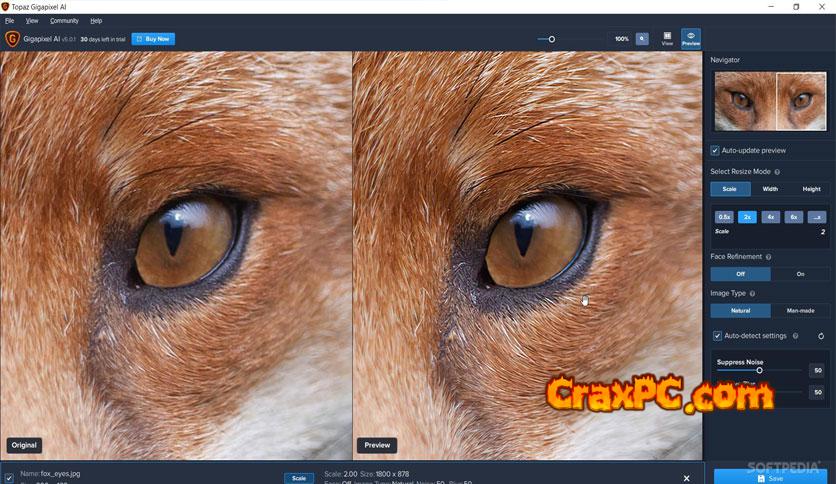
Task: Choose the 4x scale preset
Action: click(770, 217)
